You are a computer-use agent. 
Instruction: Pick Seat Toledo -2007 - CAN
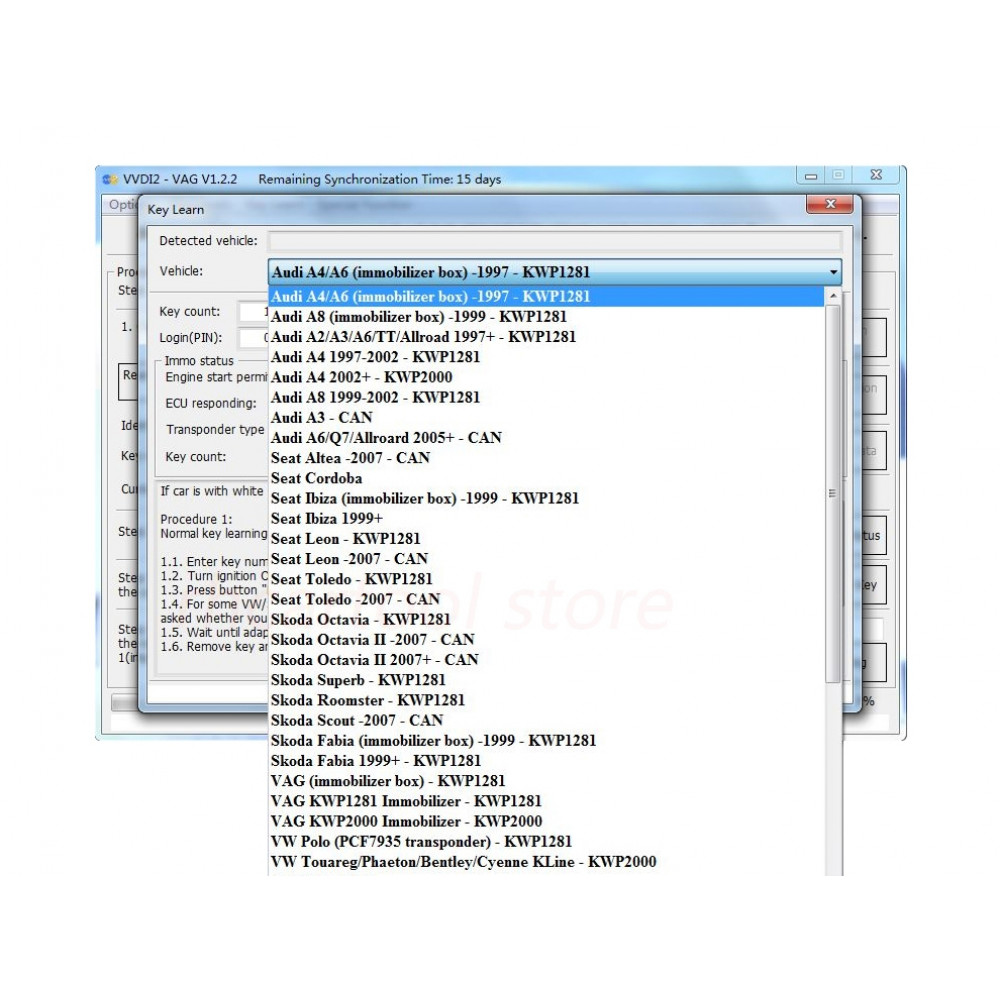(x=355, y=599)
